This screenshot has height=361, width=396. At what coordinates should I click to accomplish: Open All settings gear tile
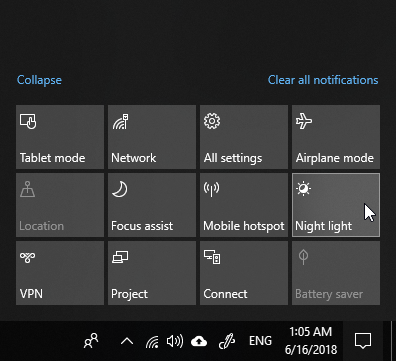[x=244, y=137]
